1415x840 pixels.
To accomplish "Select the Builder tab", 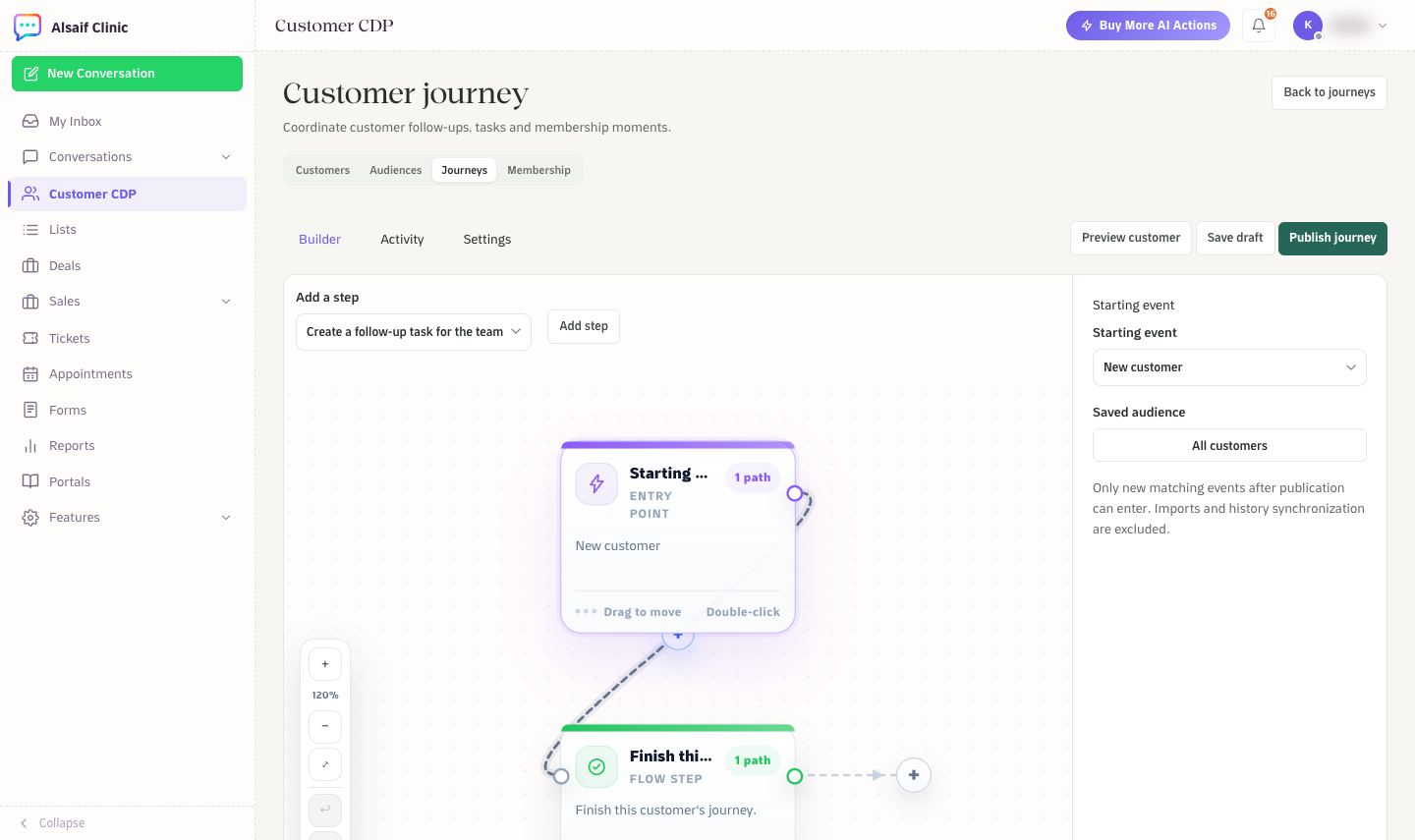I will pos(319,239).
